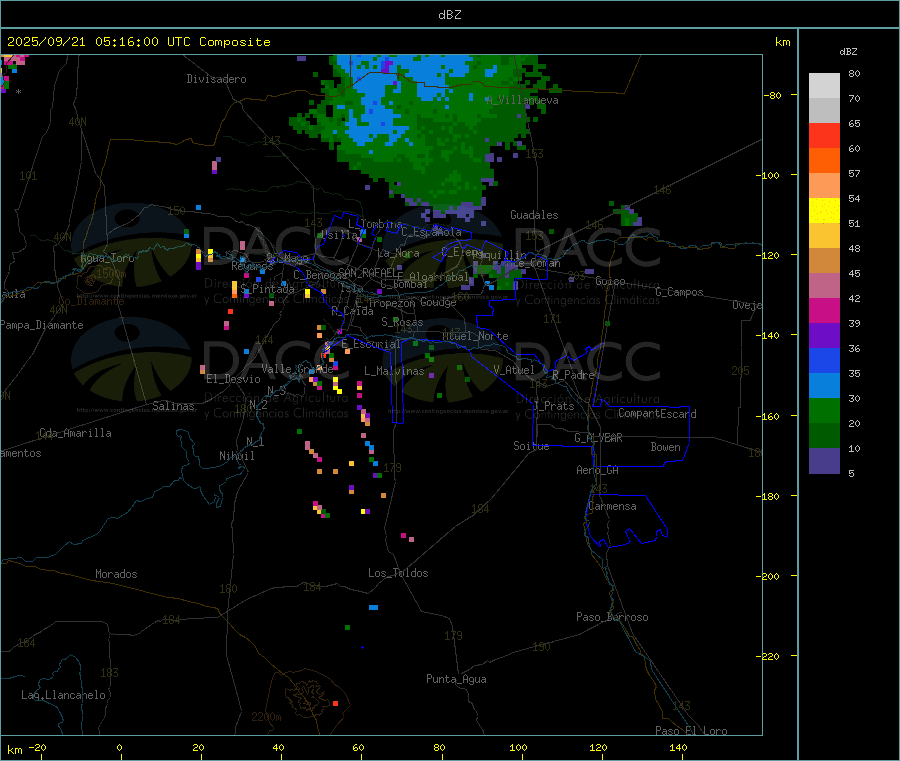Screen dimensions: 900x761
Task: Click the Goudge location label
Action: (x=438, y=302)
